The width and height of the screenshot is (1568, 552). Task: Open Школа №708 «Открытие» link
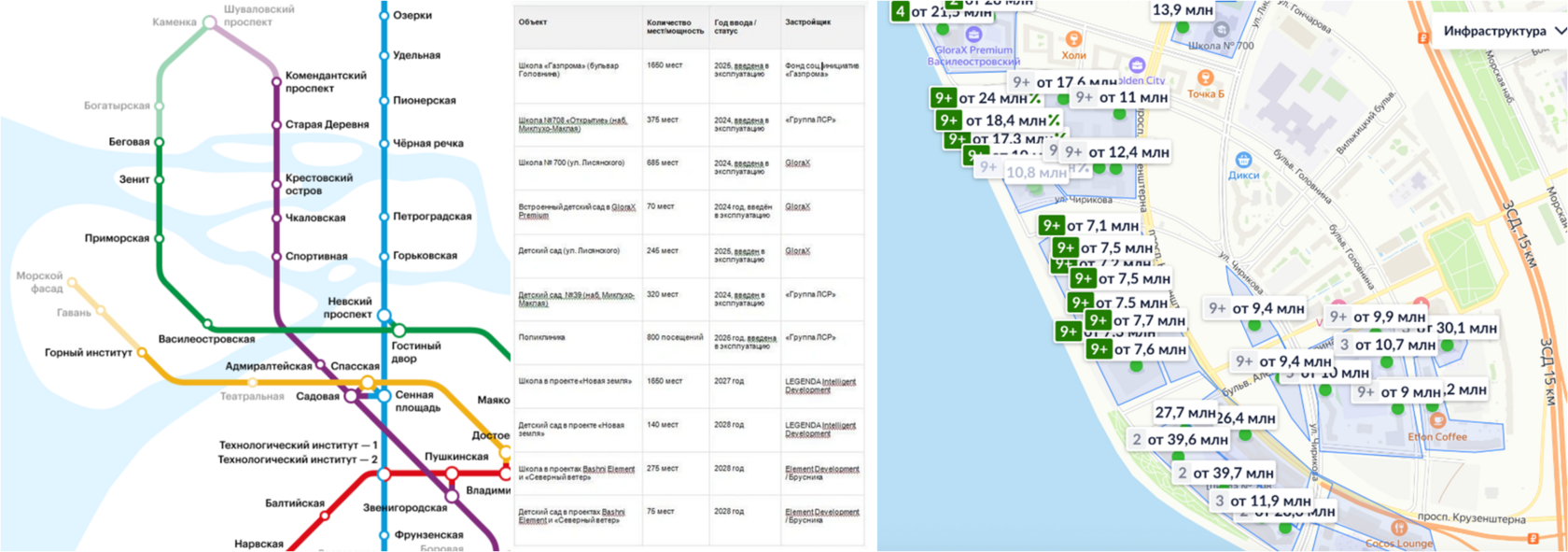pyautogui.click(x=573, y=124)
